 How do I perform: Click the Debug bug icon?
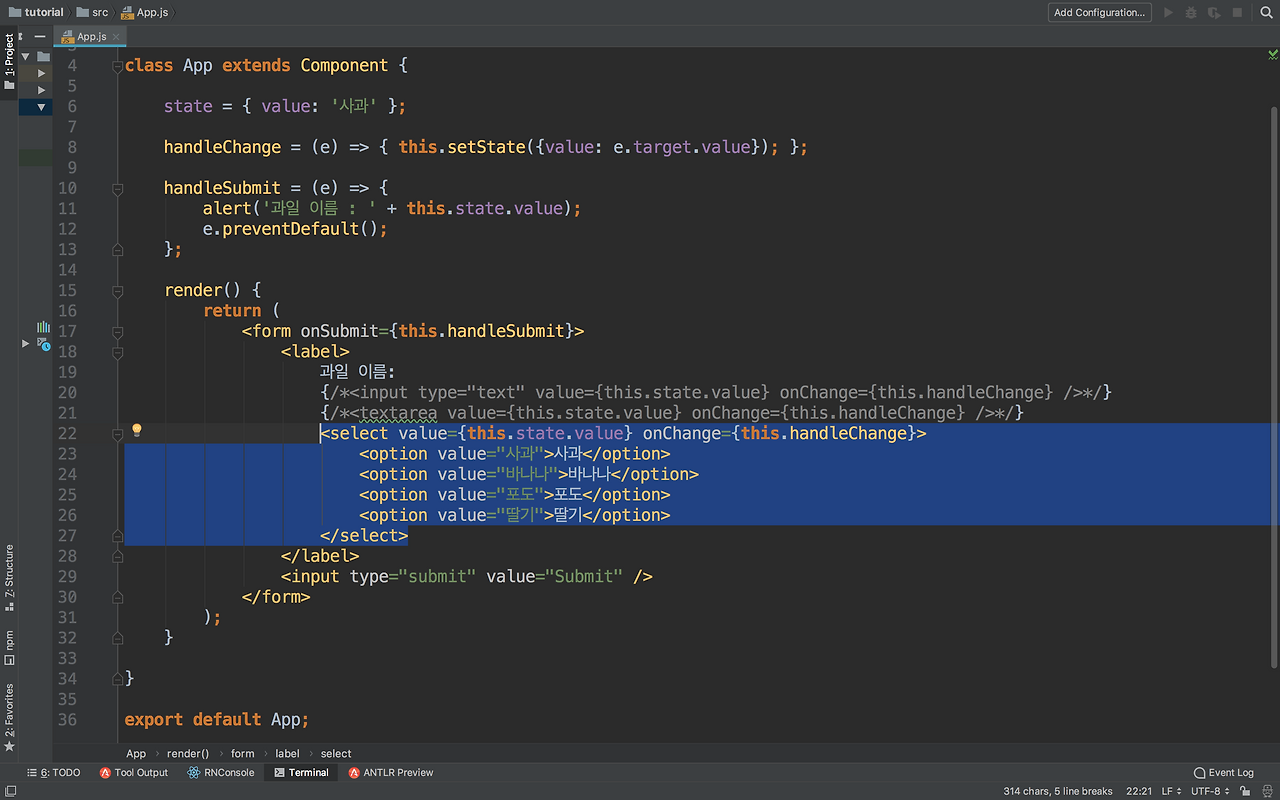tap(1191, 13)
